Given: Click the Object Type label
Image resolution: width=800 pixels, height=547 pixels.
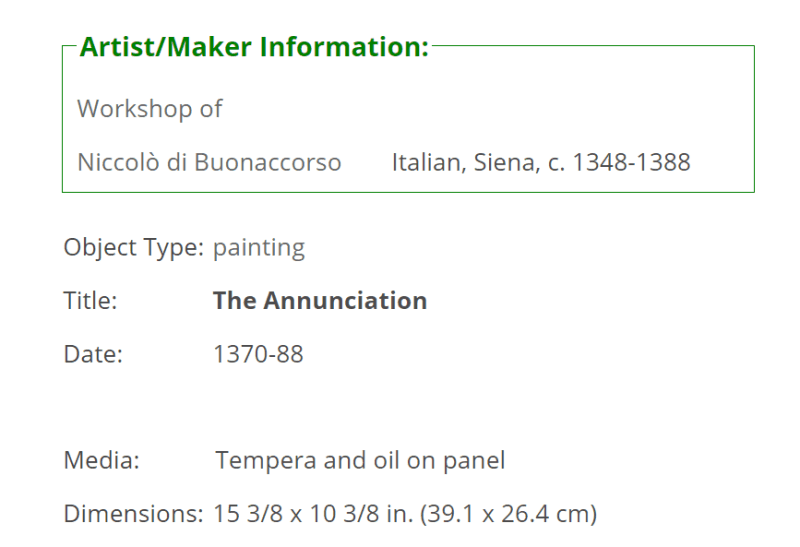Looking at the screenshot, I should (134, 247).
